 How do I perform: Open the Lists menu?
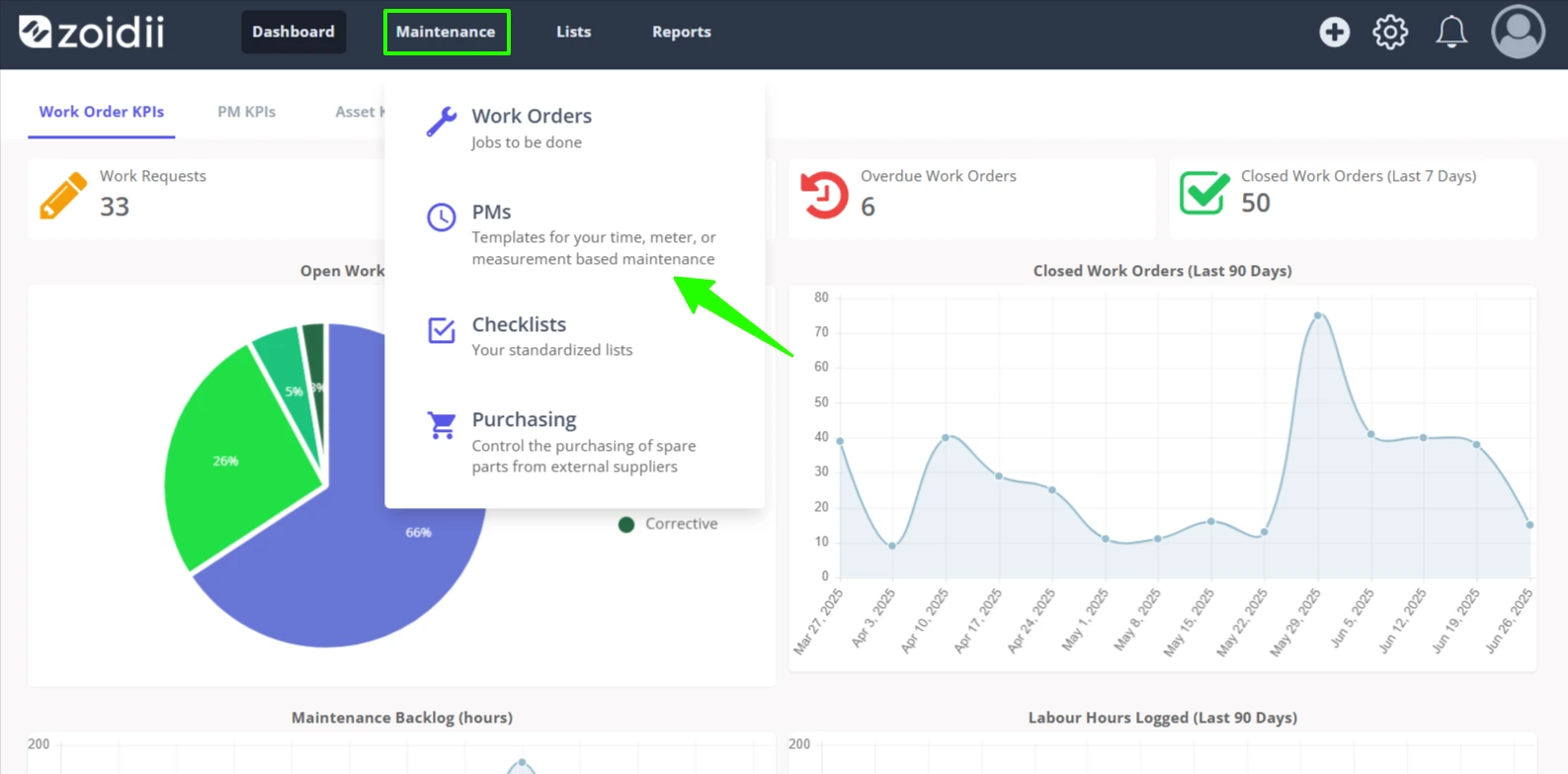(573, 32)
